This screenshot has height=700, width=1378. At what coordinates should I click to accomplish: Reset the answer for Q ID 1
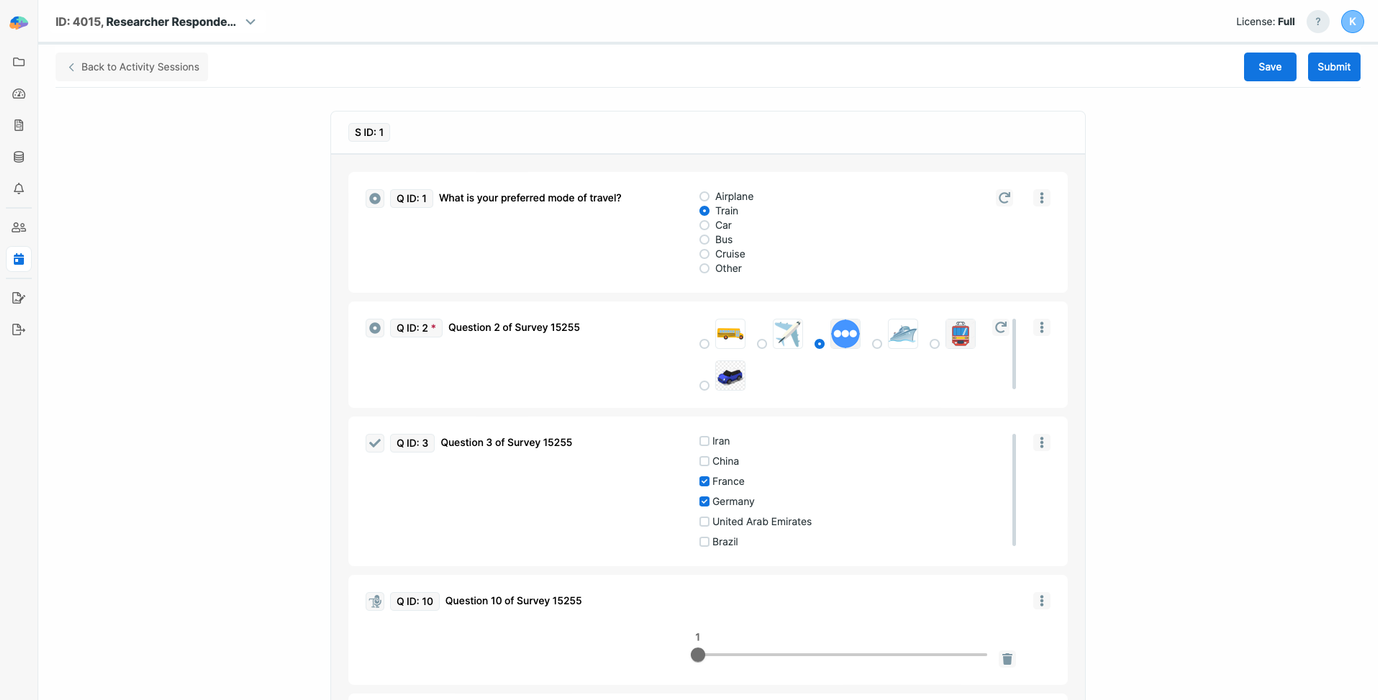[1004, 198]
